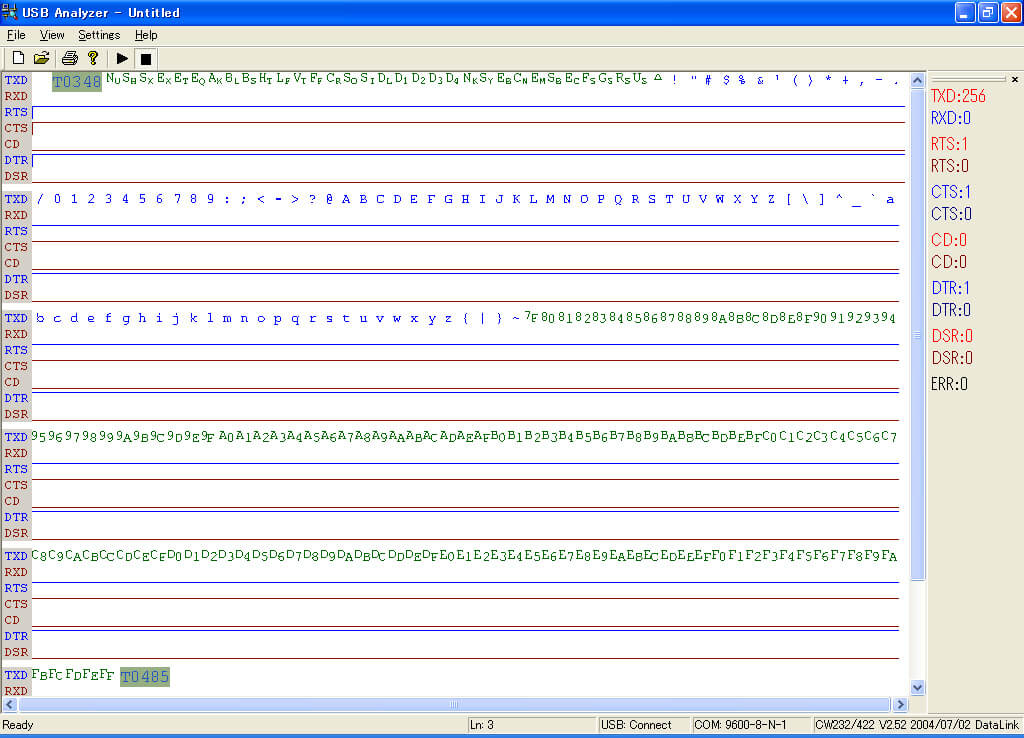Open a file with the folder icon
The width and height of the screenshot is (1024, 738).
tap(42, 58)
